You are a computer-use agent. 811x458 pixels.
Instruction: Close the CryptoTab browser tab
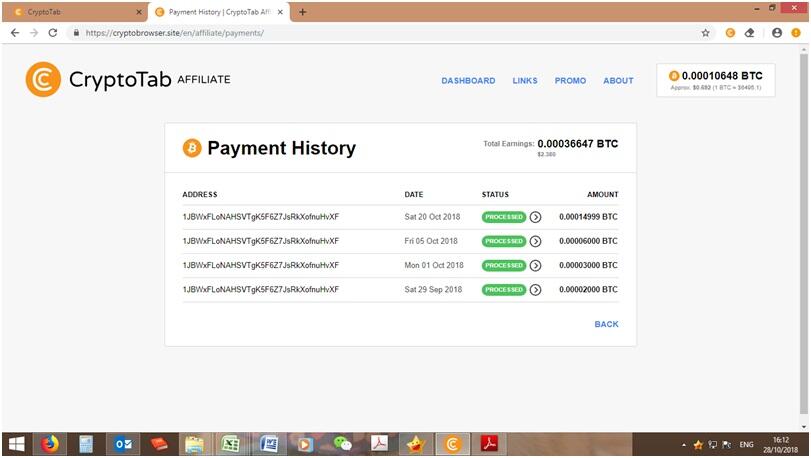(x=139, y=12)
